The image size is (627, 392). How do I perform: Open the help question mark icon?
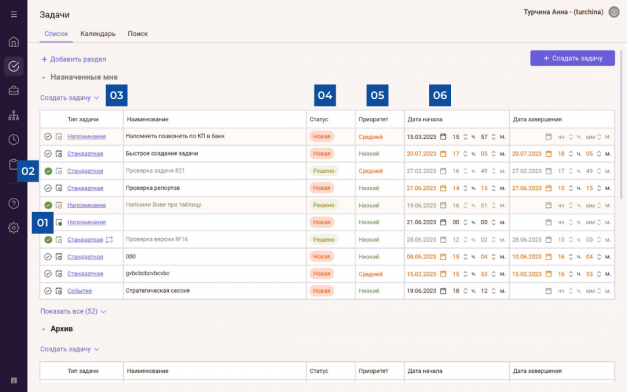pyautogui.click(x=14, y=204)
